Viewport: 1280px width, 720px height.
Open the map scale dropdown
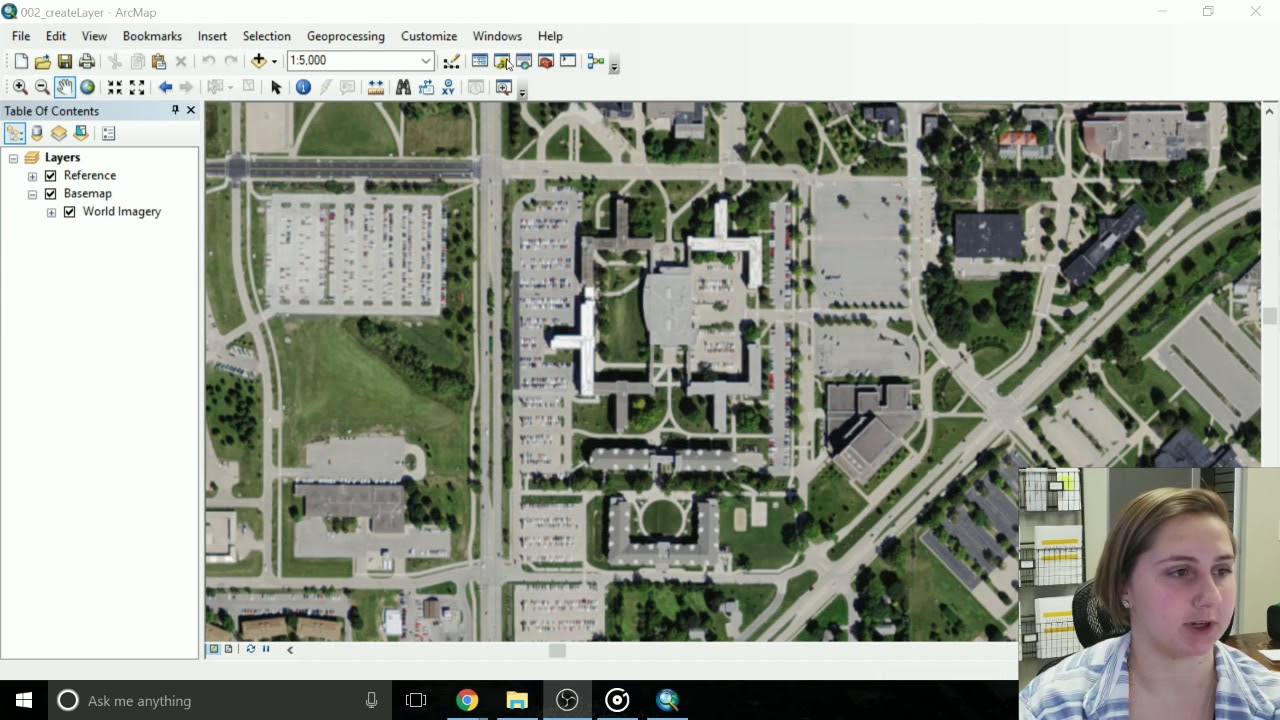425,61
